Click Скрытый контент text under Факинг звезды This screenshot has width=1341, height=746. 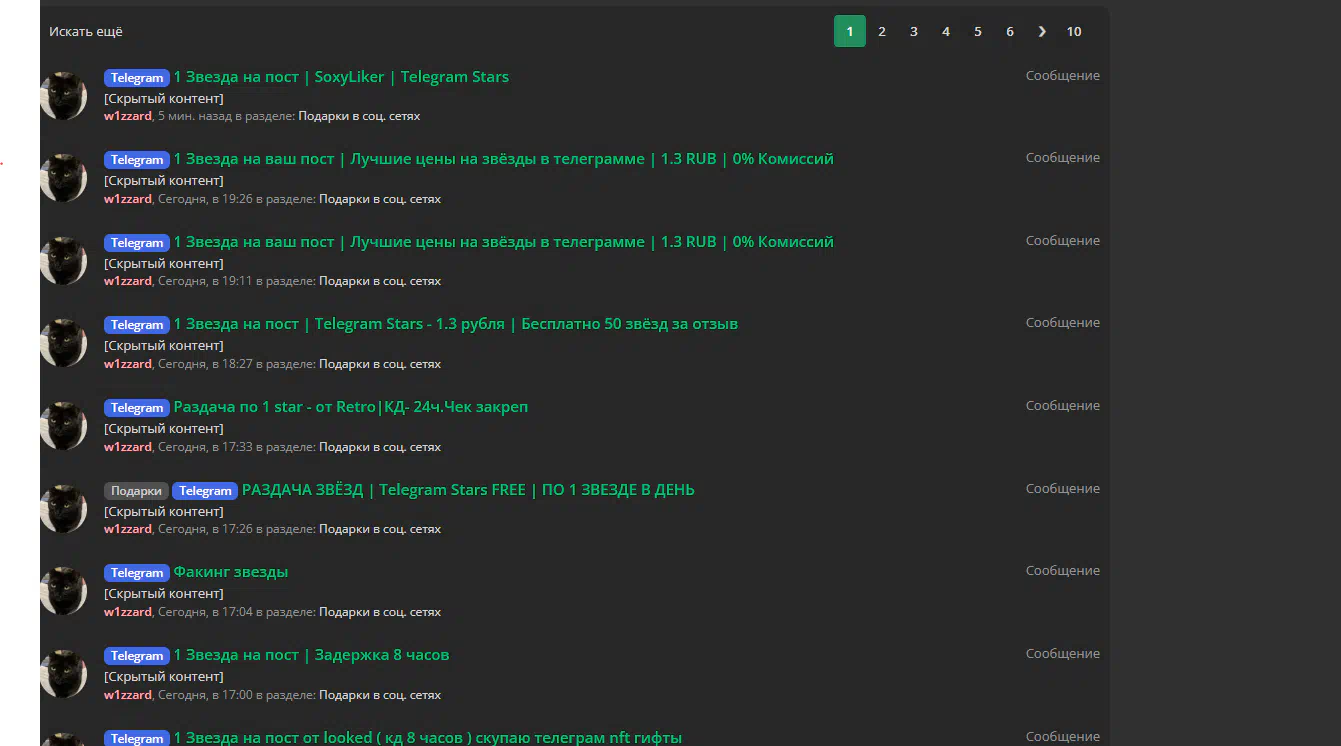point(164,594)
